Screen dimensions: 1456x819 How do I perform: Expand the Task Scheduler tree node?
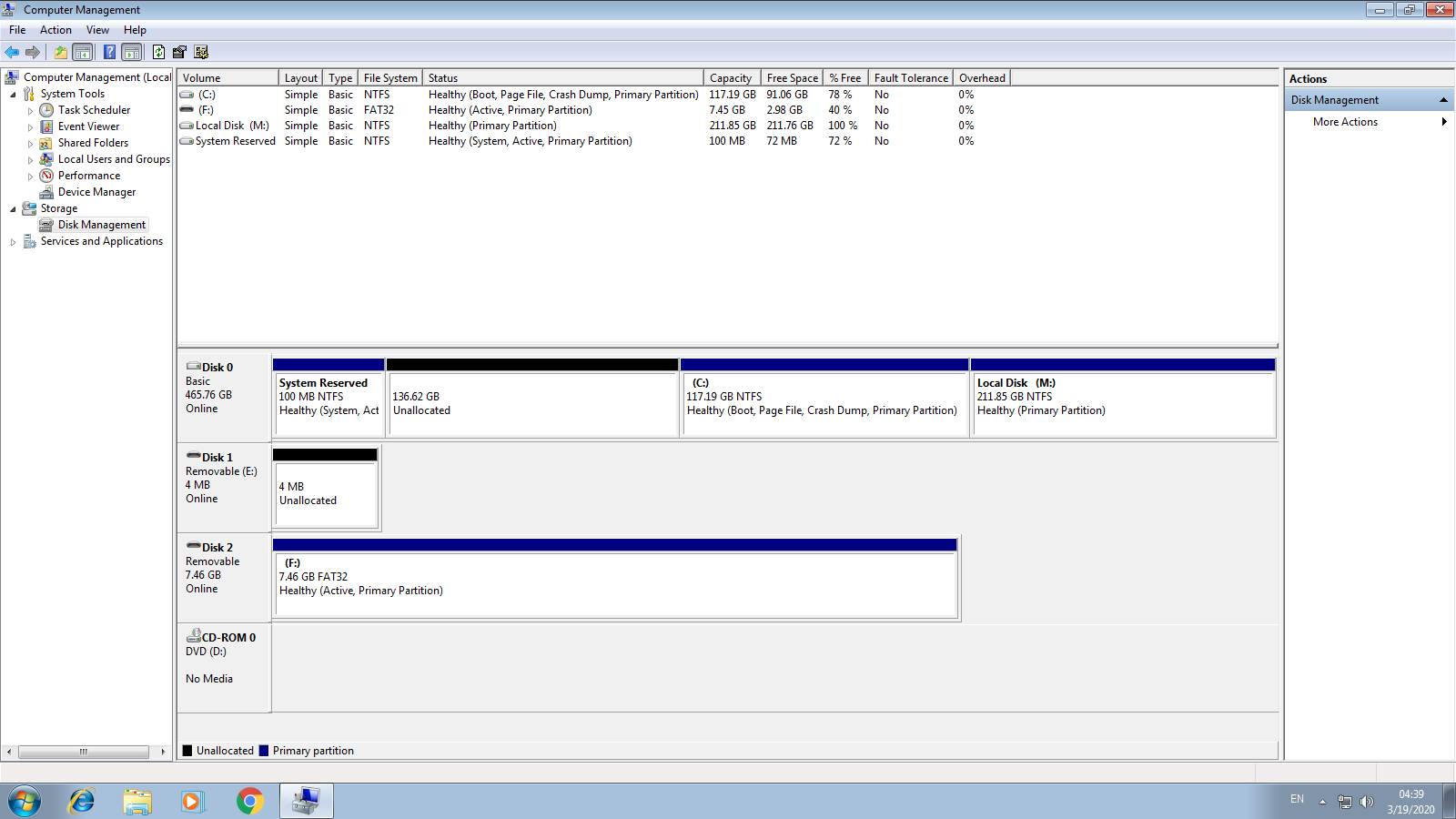coord(30,111)
